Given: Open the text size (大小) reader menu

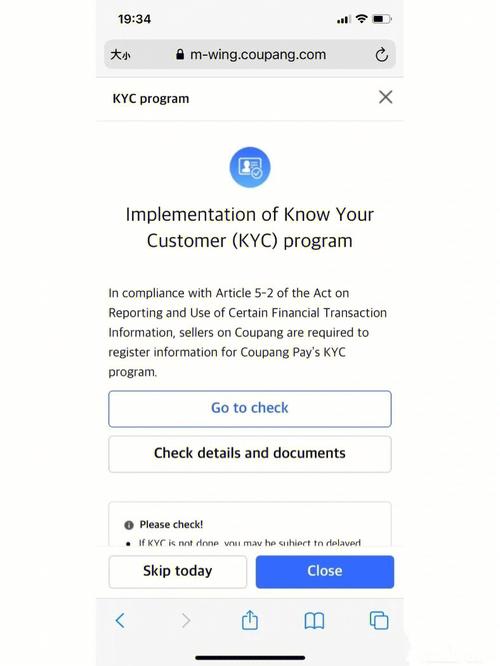Looking at the screenshot, I should pos(120,55).
